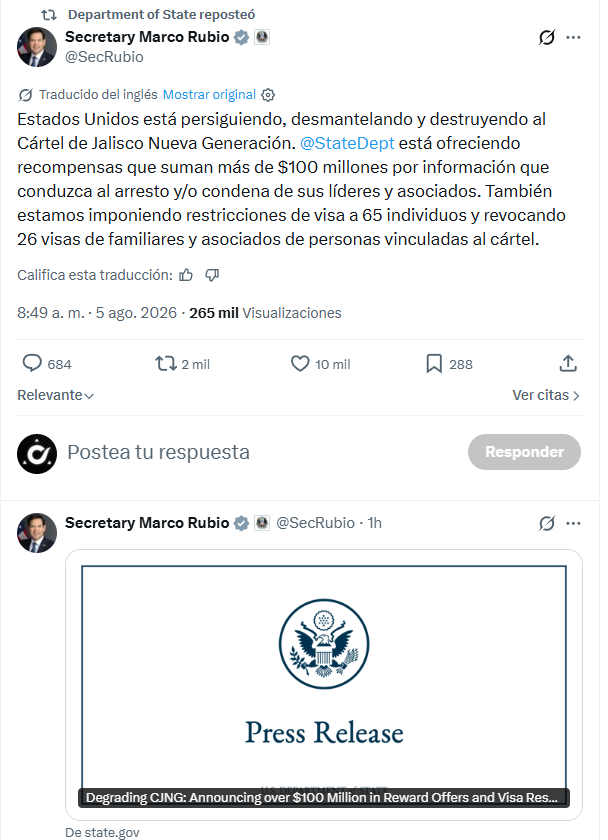Expand the Relevante sort dropdown
The width and height of the screenshot is (608, 840).
pyautogui.click(x=55, y=395)
